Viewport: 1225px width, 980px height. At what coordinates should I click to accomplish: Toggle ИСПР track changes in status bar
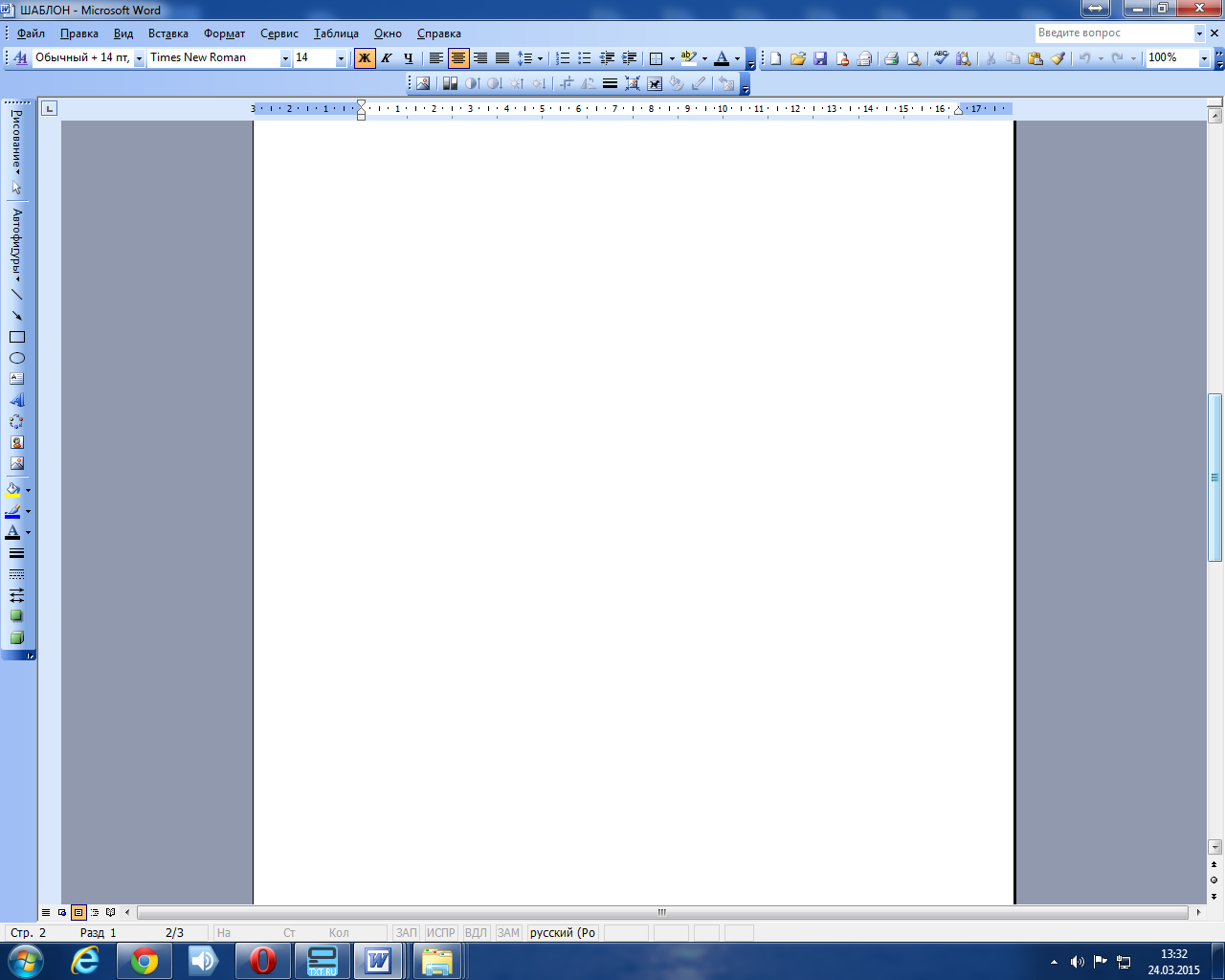click(x=441, y=932)
